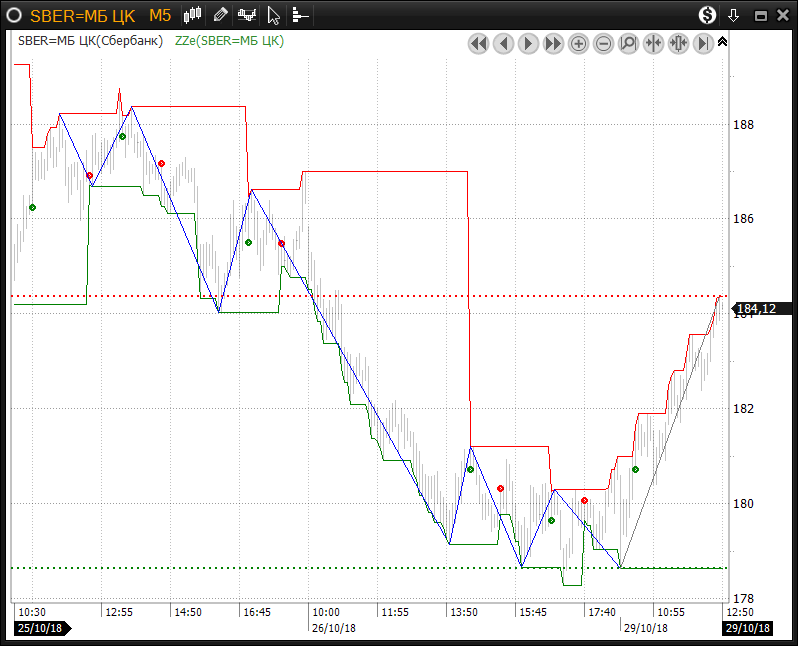Click the magnifier zoom-area button
The width and height of the screenshot is (798, 646).
click(x=629, y=43)
